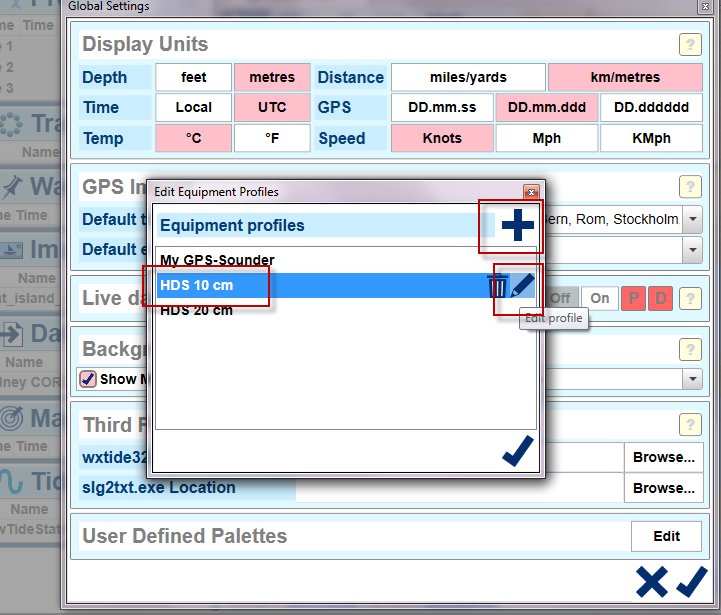Confirm Edit Equipment Profiles with checkmark

coord(517,452)
